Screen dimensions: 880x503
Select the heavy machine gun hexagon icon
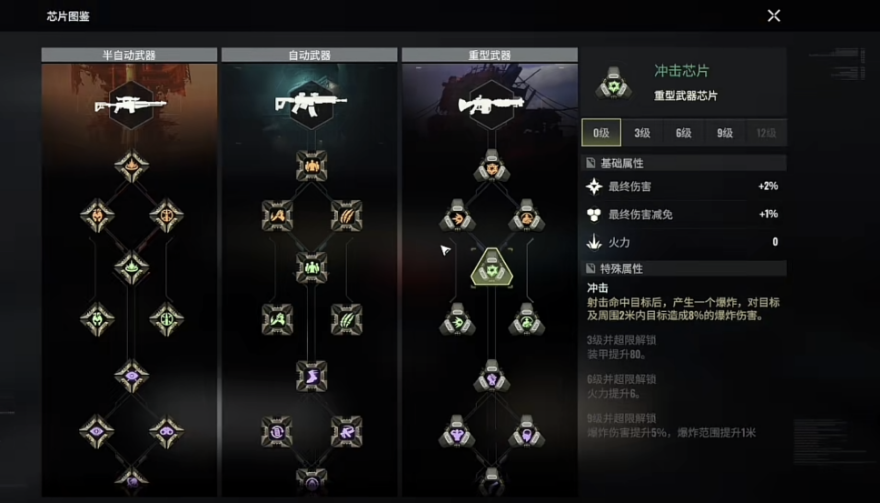pos(491,105)
